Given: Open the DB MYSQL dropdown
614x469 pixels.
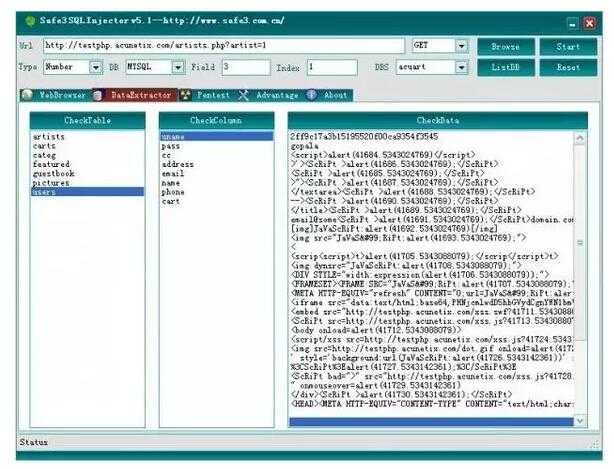Looking at the screenshot, I should tap(178, 68).
